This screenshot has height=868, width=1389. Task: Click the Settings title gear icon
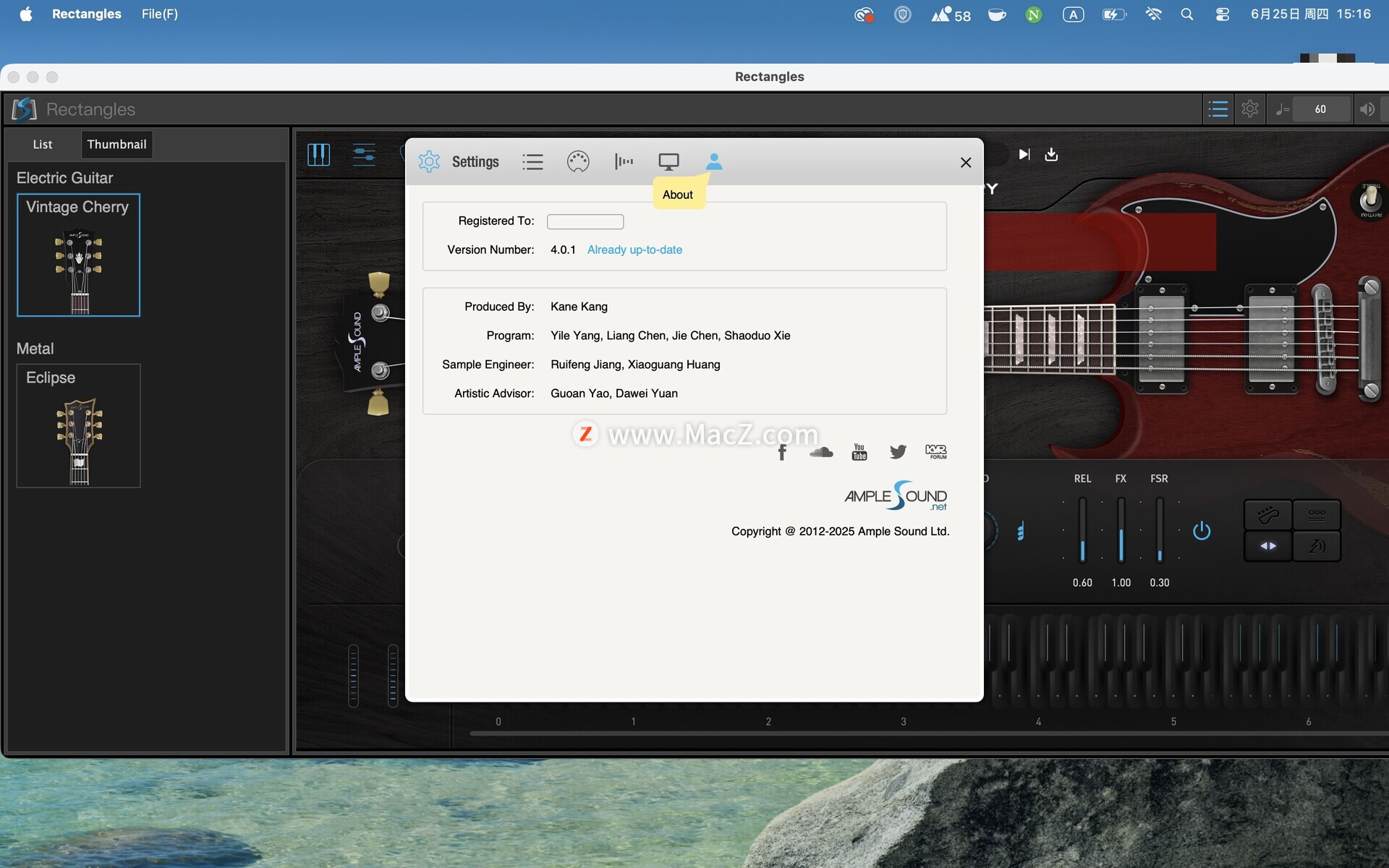point(429,161)
